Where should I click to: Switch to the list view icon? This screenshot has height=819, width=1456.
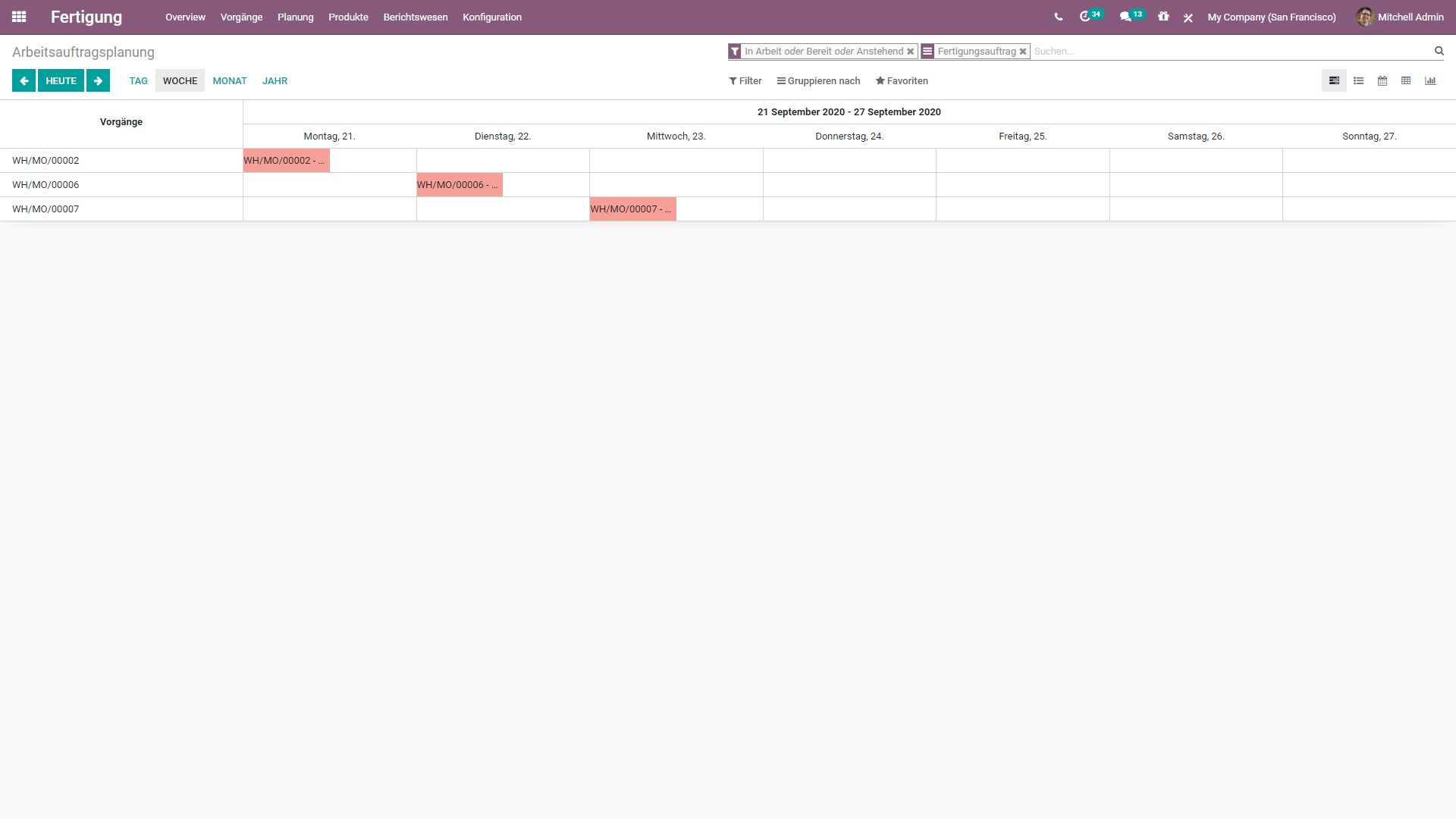(1358, 80)
